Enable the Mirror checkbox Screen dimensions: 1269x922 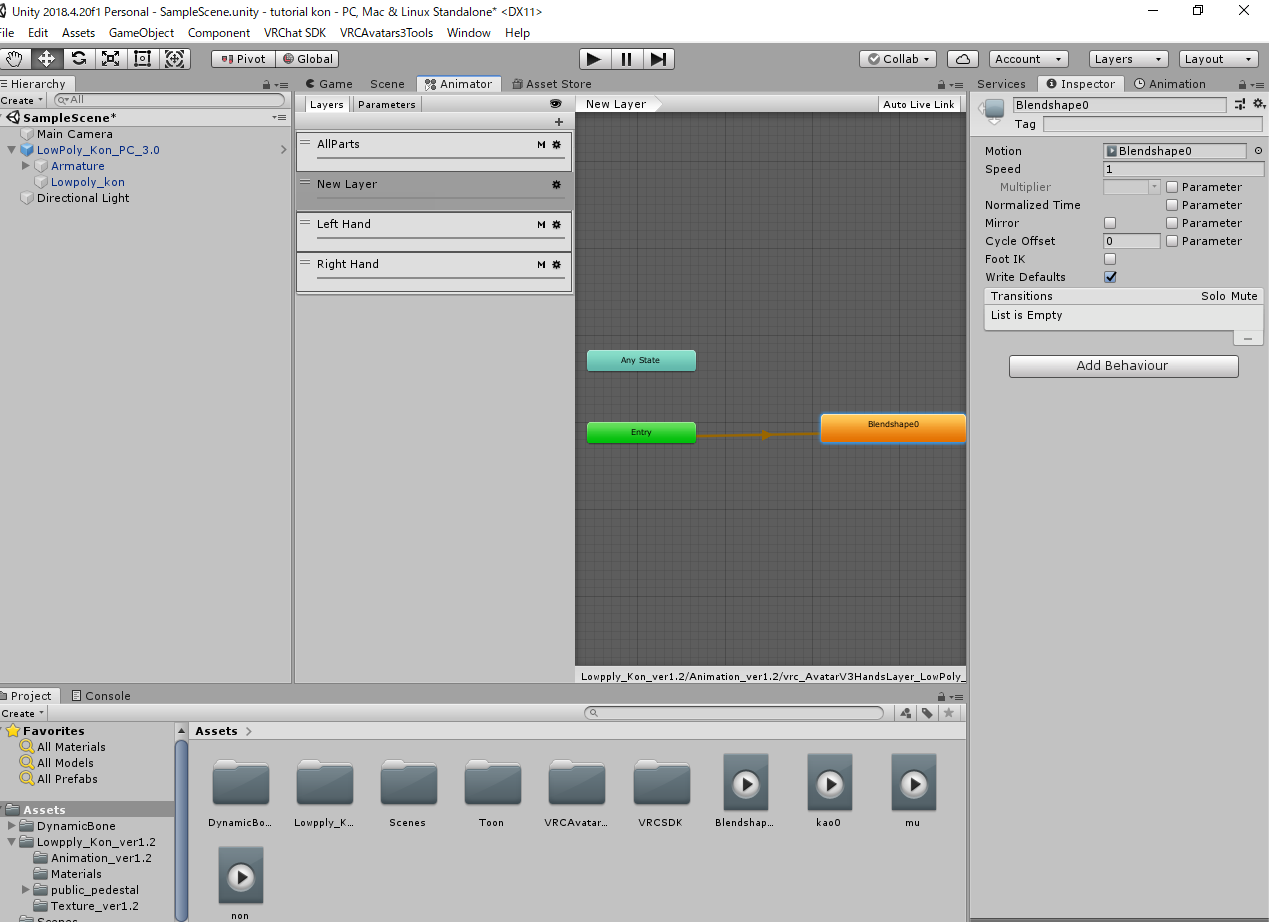tap(1110, 223)
